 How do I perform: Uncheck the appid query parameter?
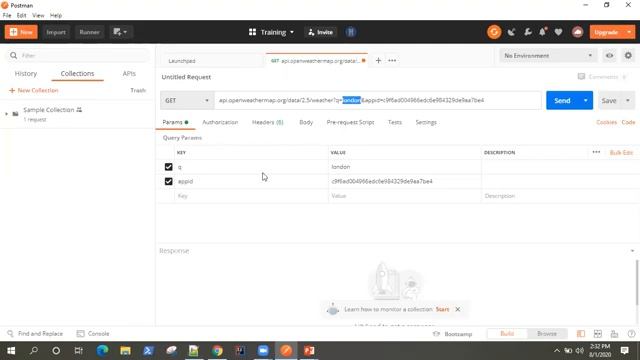[x=169, y=181]
